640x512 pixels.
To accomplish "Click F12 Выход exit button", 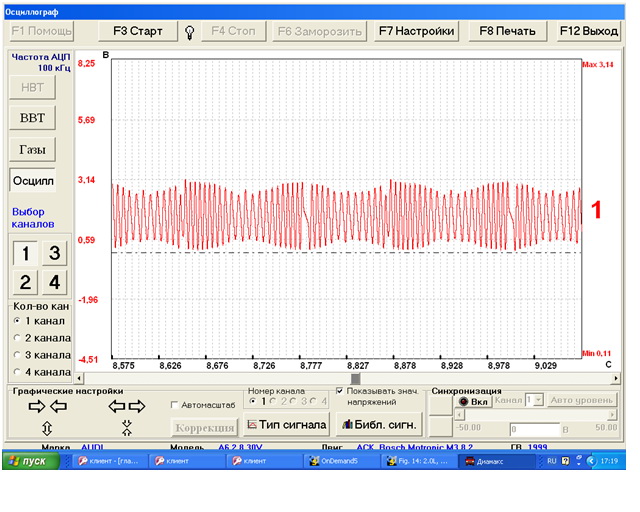I will point(589,31).
